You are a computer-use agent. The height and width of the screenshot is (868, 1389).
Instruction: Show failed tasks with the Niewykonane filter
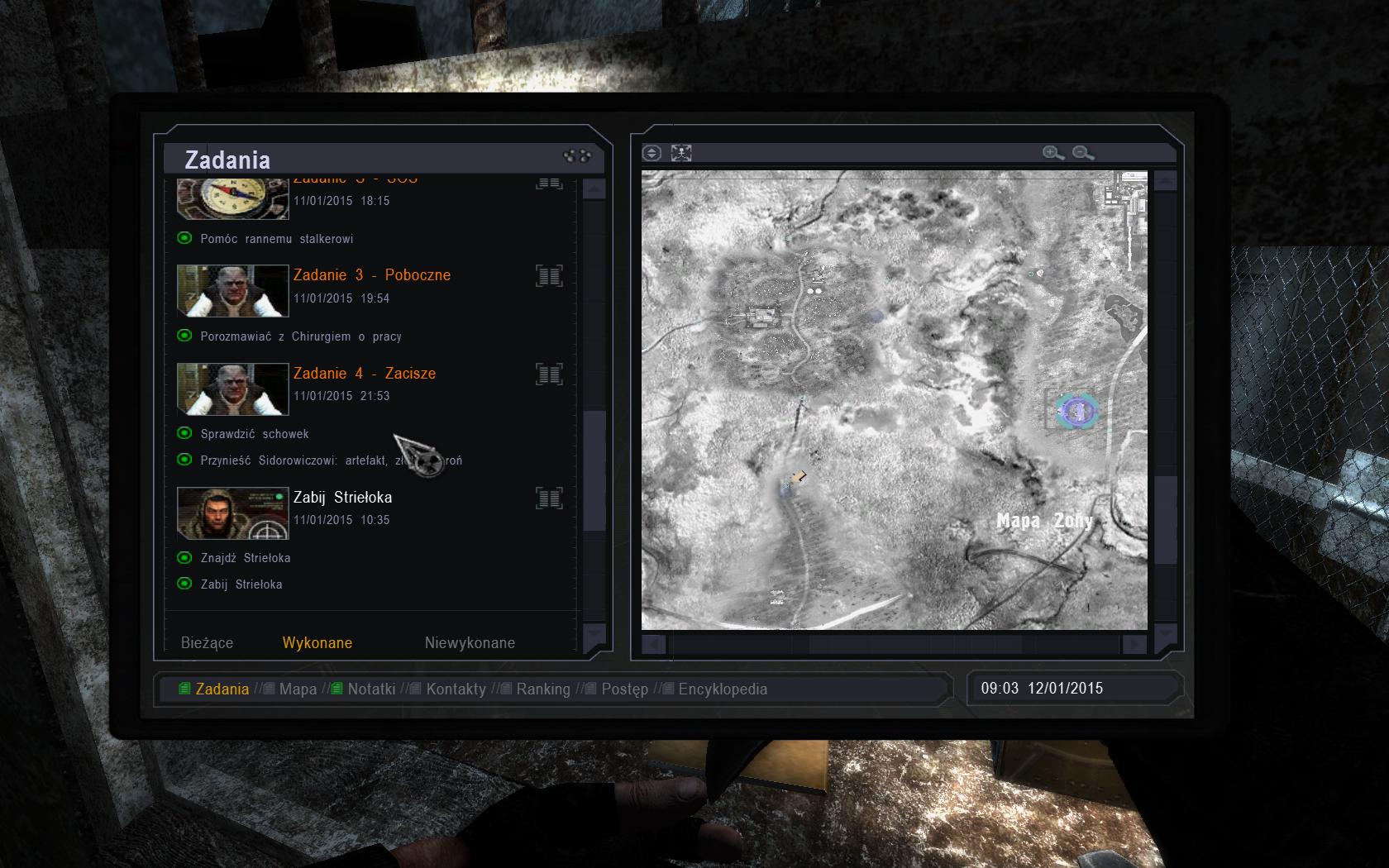click(x=470, y=643)
